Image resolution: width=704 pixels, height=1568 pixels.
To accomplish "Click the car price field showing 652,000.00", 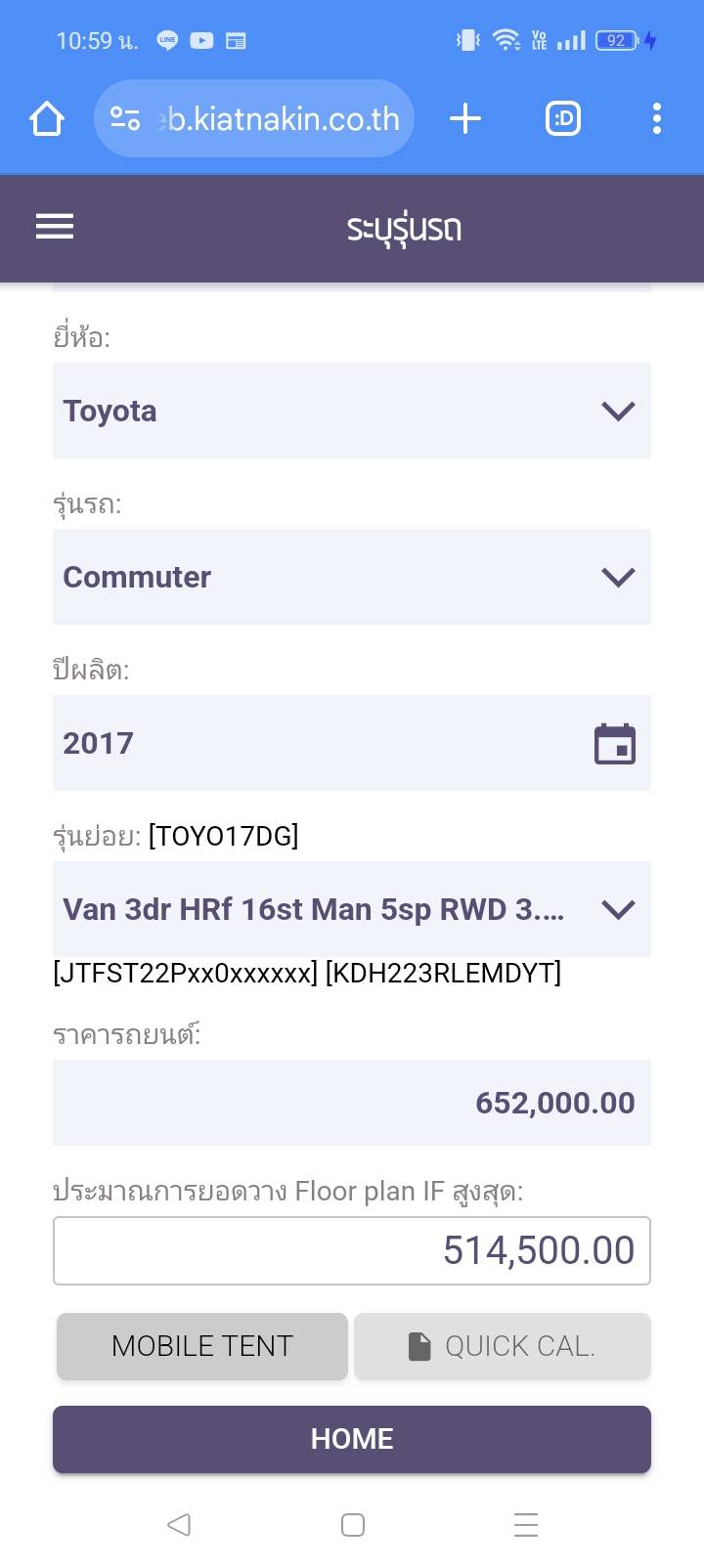I will [x=352, y=1103].
